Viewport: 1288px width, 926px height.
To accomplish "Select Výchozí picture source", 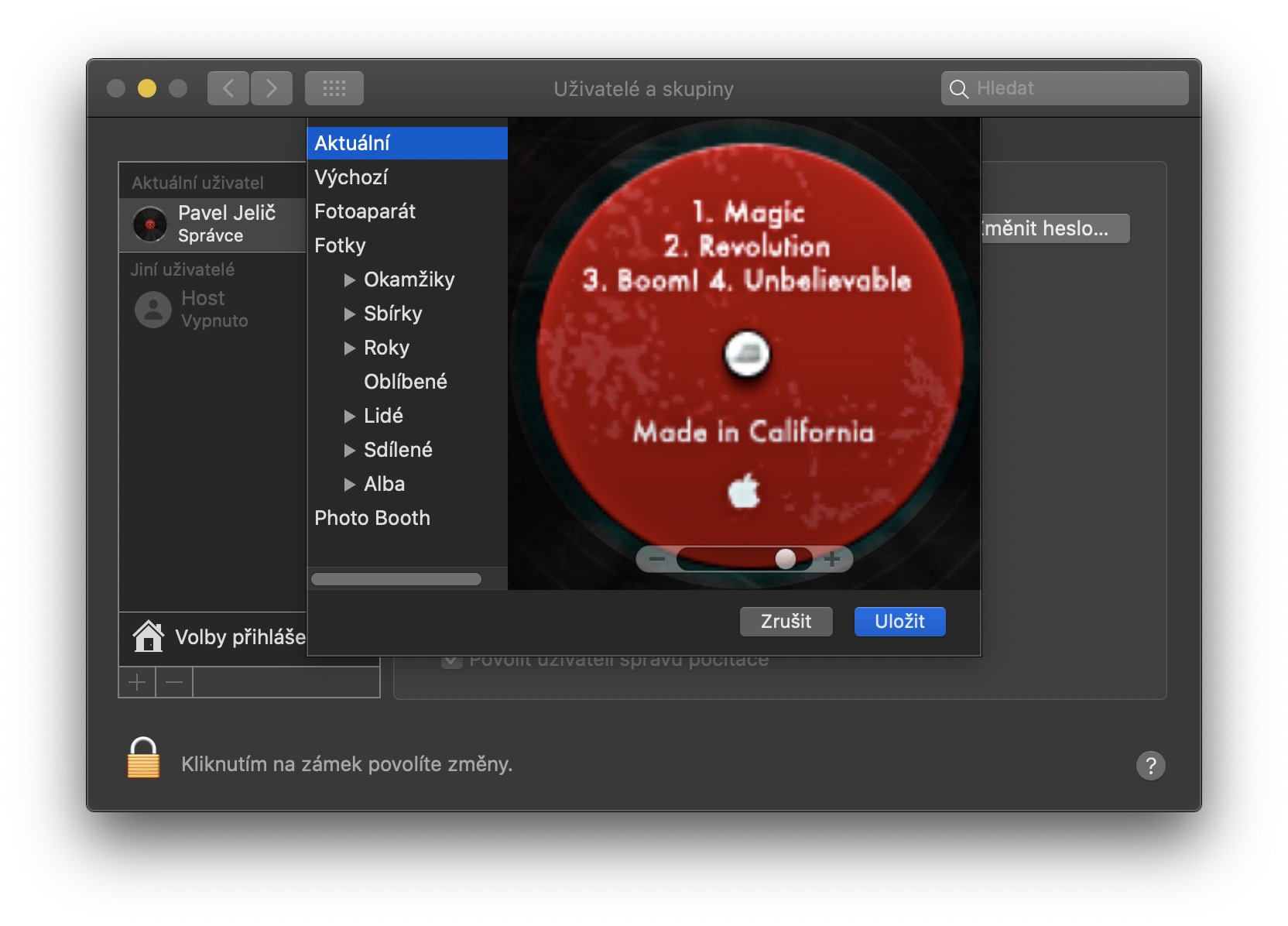I will pyautogui.click(x=407, y=177).
